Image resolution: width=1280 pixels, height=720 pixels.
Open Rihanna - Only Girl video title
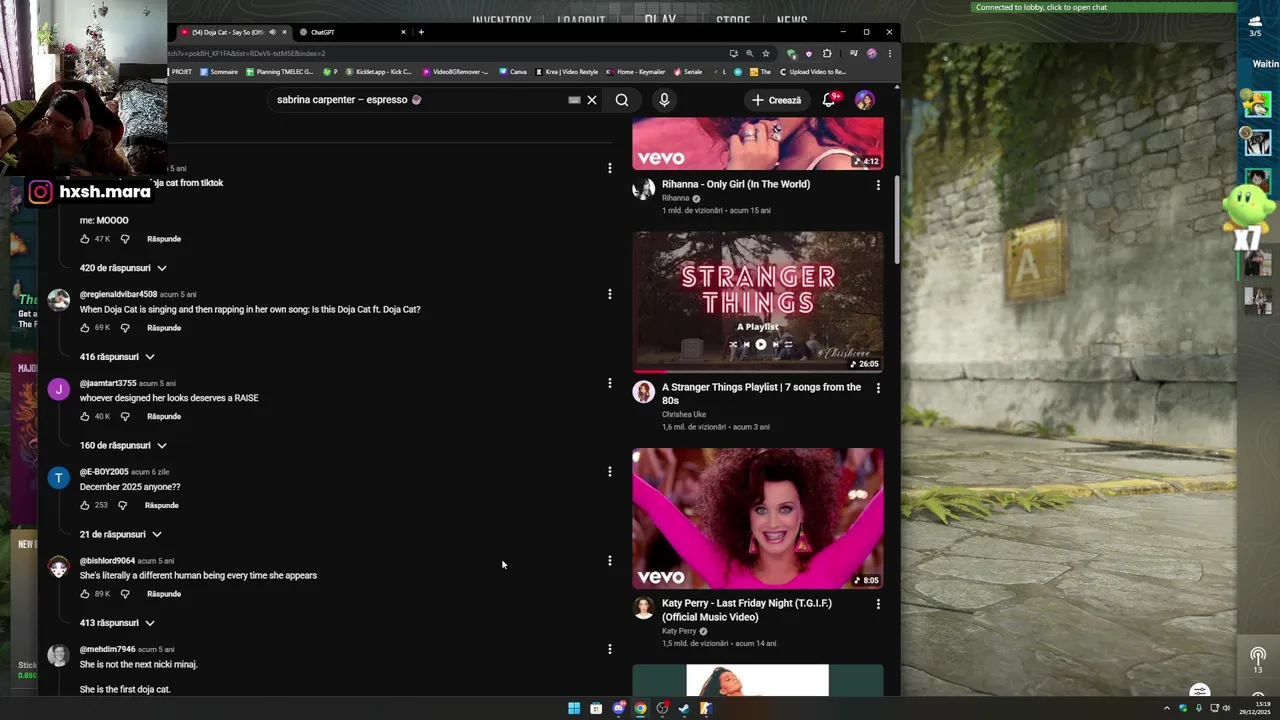click(736, 184)
